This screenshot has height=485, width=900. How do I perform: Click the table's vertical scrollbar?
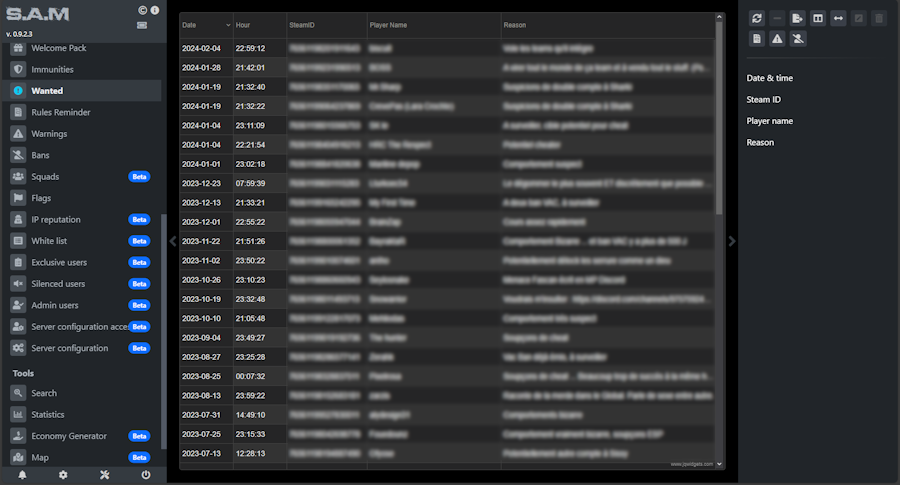pyautogui.click(x=719, y=120)
